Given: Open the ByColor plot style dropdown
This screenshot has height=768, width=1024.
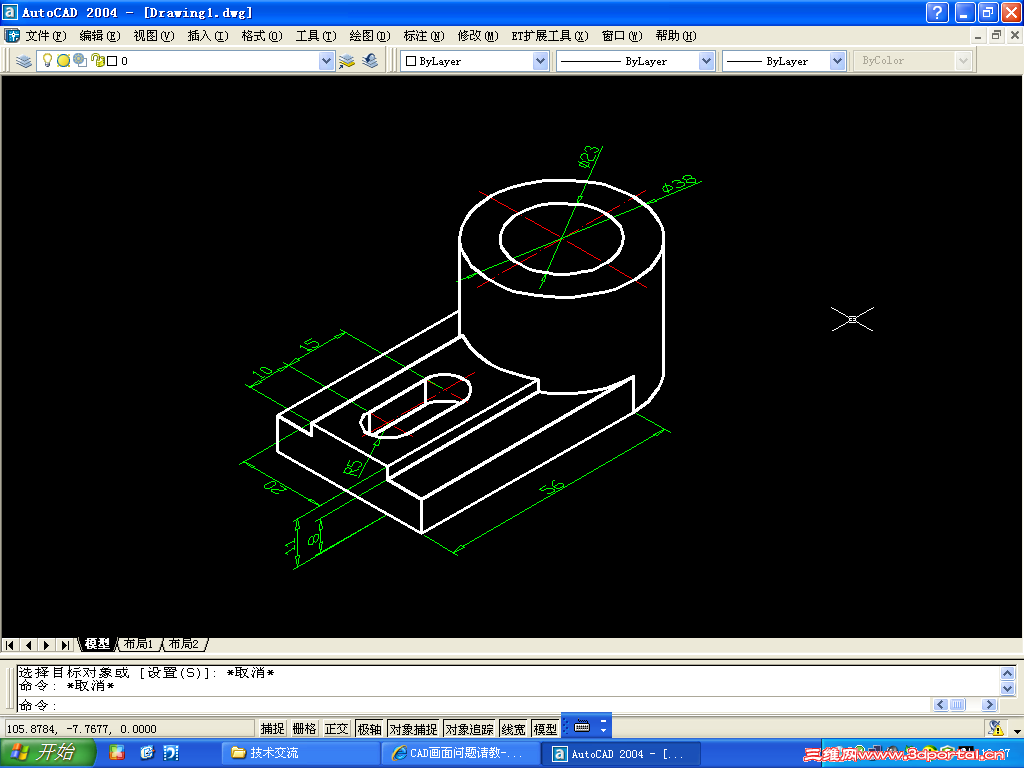Looking at the screenshot, I should [x=963, y=61].
